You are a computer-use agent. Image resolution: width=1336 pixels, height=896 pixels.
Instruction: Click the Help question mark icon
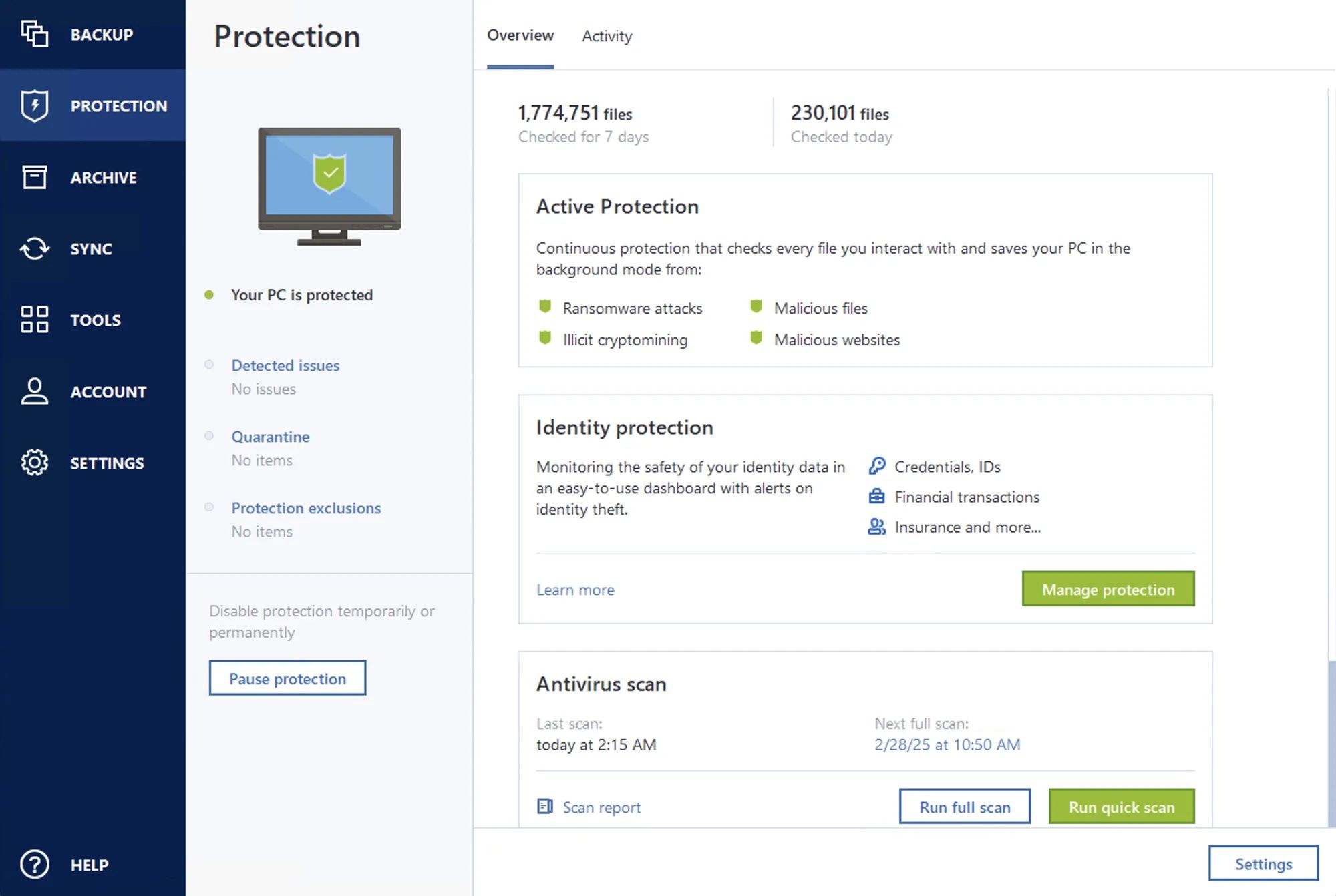click(34, 865)
